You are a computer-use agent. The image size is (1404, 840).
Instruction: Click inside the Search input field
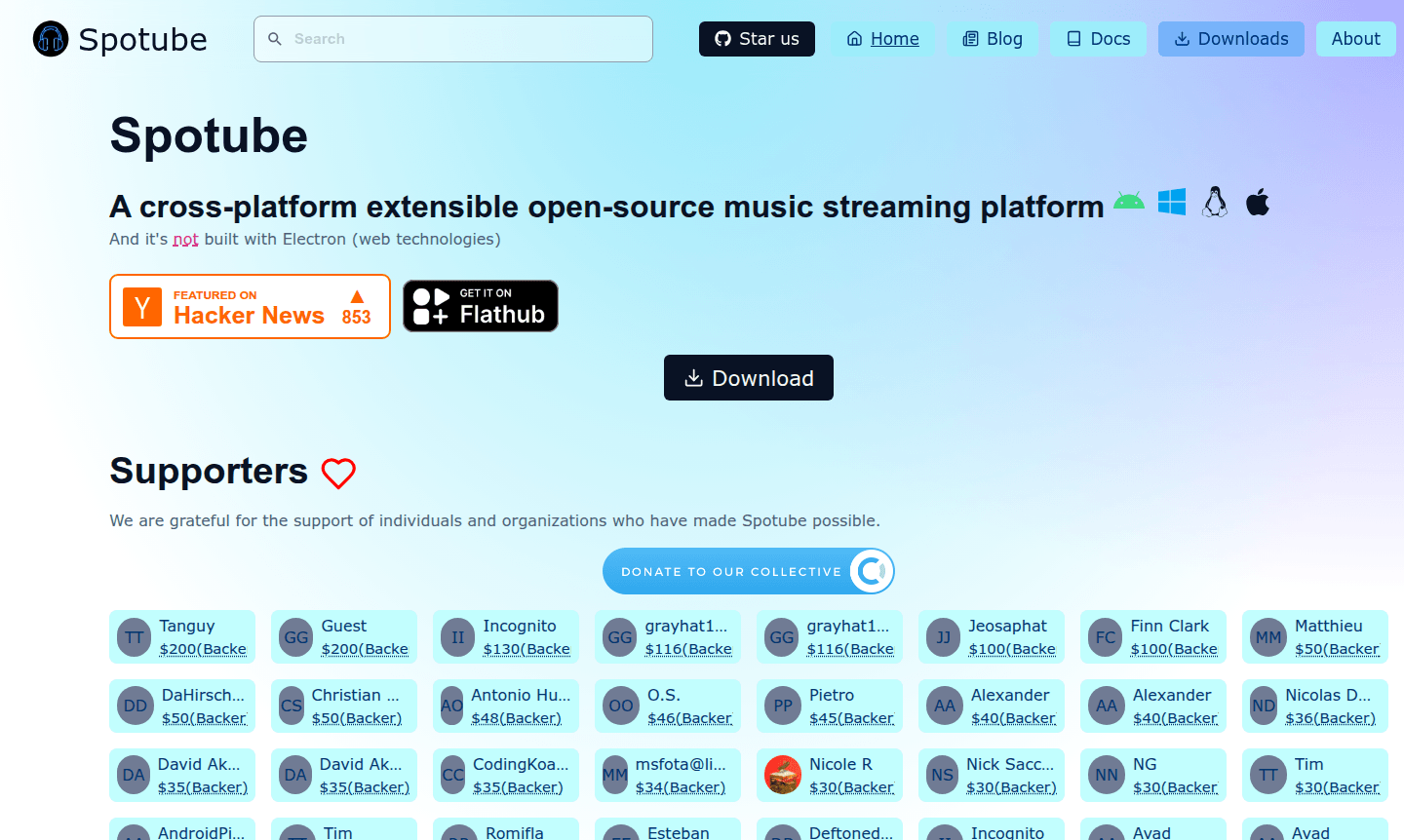(x=453, y=39)
